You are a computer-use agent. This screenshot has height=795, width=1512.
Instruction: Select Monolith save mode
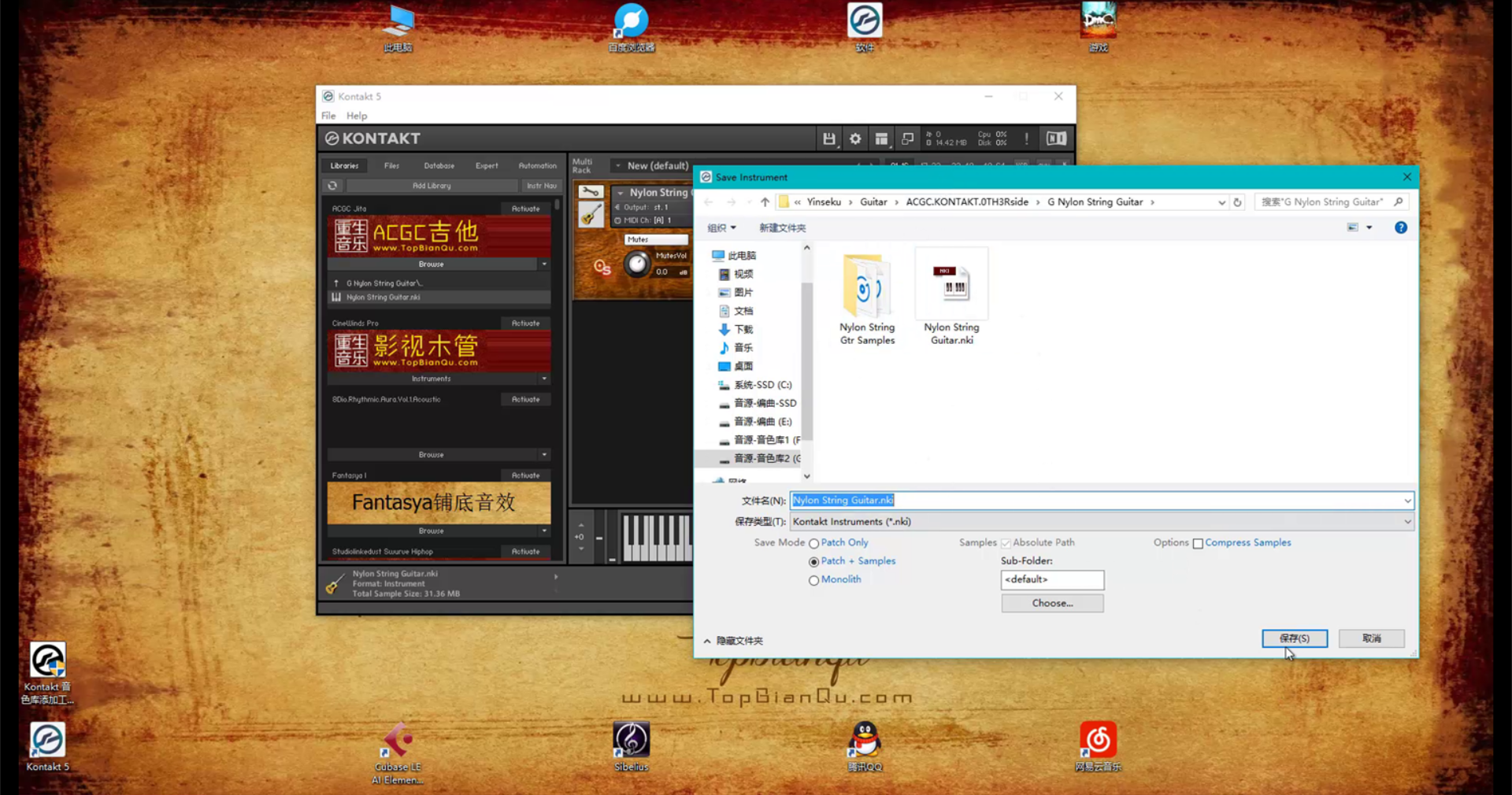click(813, 580)
